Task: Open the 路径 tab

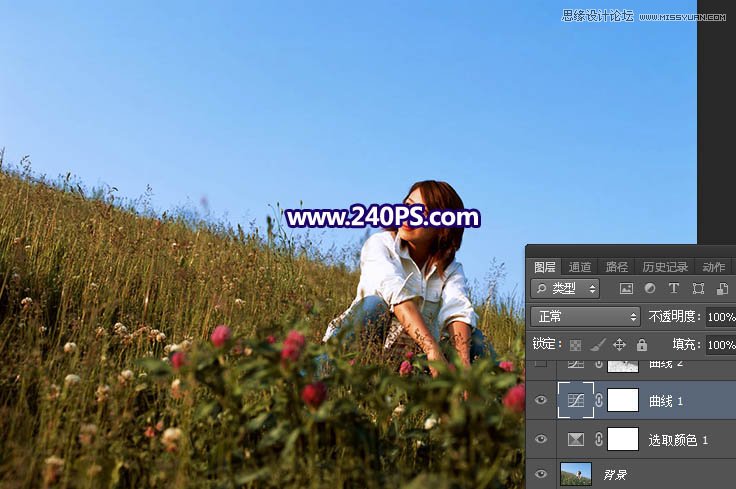Action: tap(616, 267)
